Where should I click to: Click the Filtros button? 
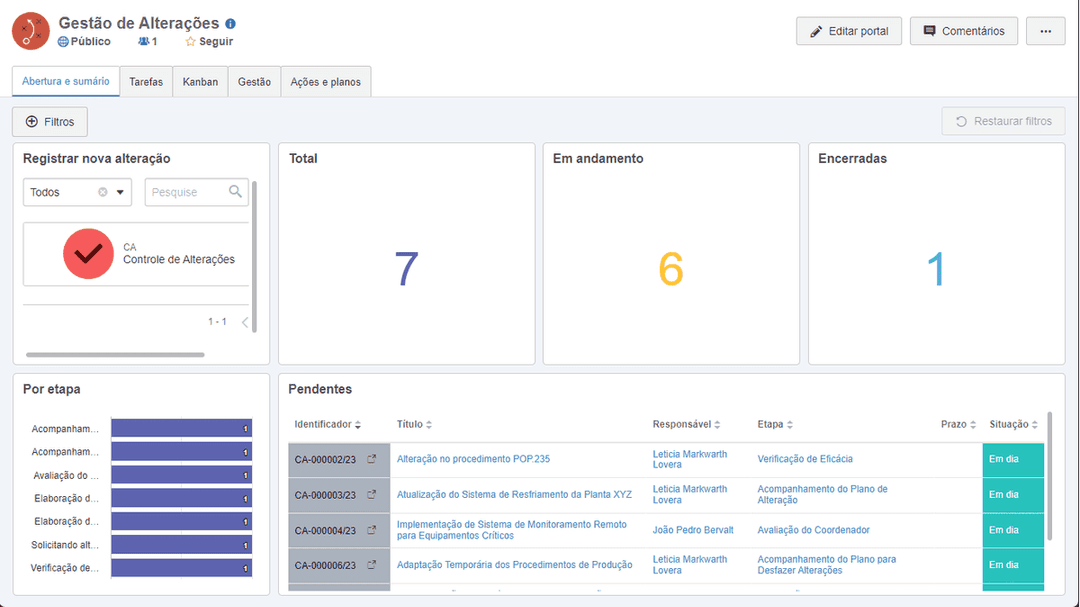click(50, 121)
